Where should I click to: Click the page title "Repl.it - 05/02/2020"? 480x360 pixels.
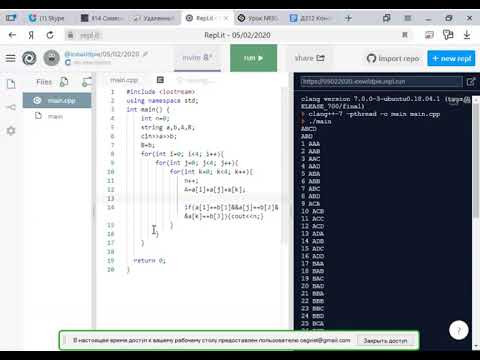click(x=237, y=35)
